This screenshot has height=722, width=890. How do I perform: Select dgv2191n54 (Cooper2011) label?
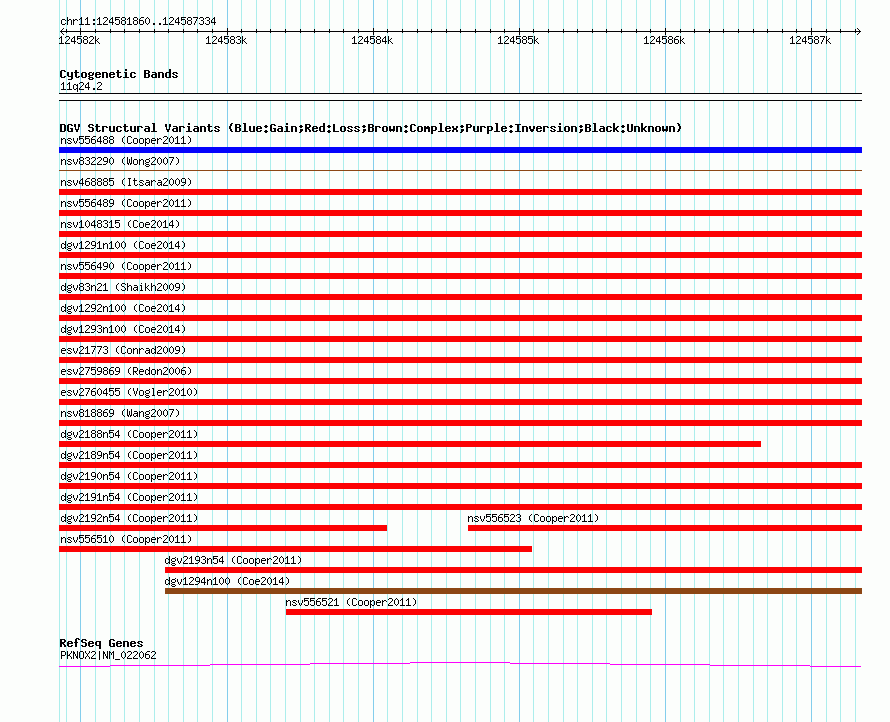tap(129, 497)
